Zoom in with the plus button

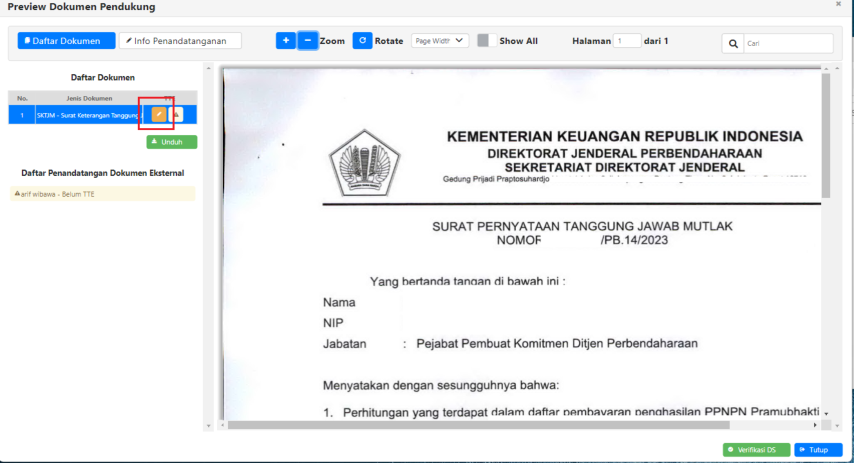click(285, 41)
